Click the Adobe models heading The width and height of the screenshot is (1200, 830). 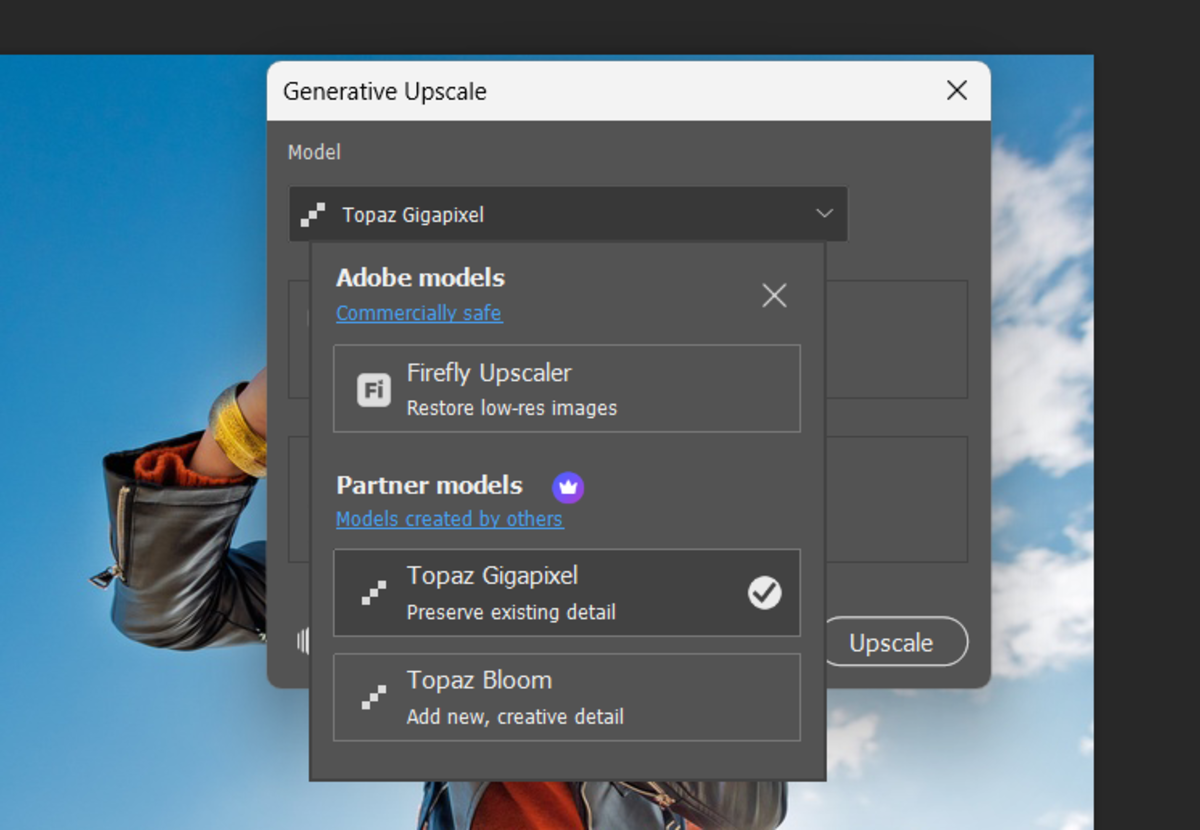(420, 277)
